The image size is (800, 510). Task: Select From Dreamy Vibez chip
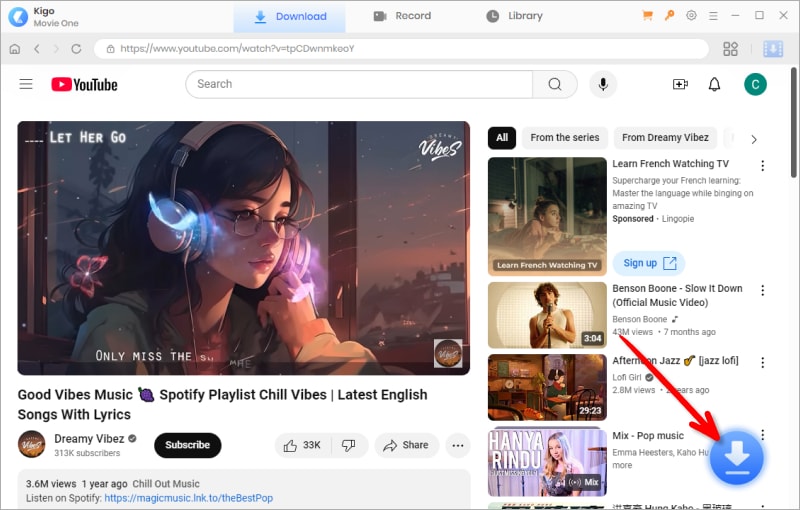[x=665, y=138]
